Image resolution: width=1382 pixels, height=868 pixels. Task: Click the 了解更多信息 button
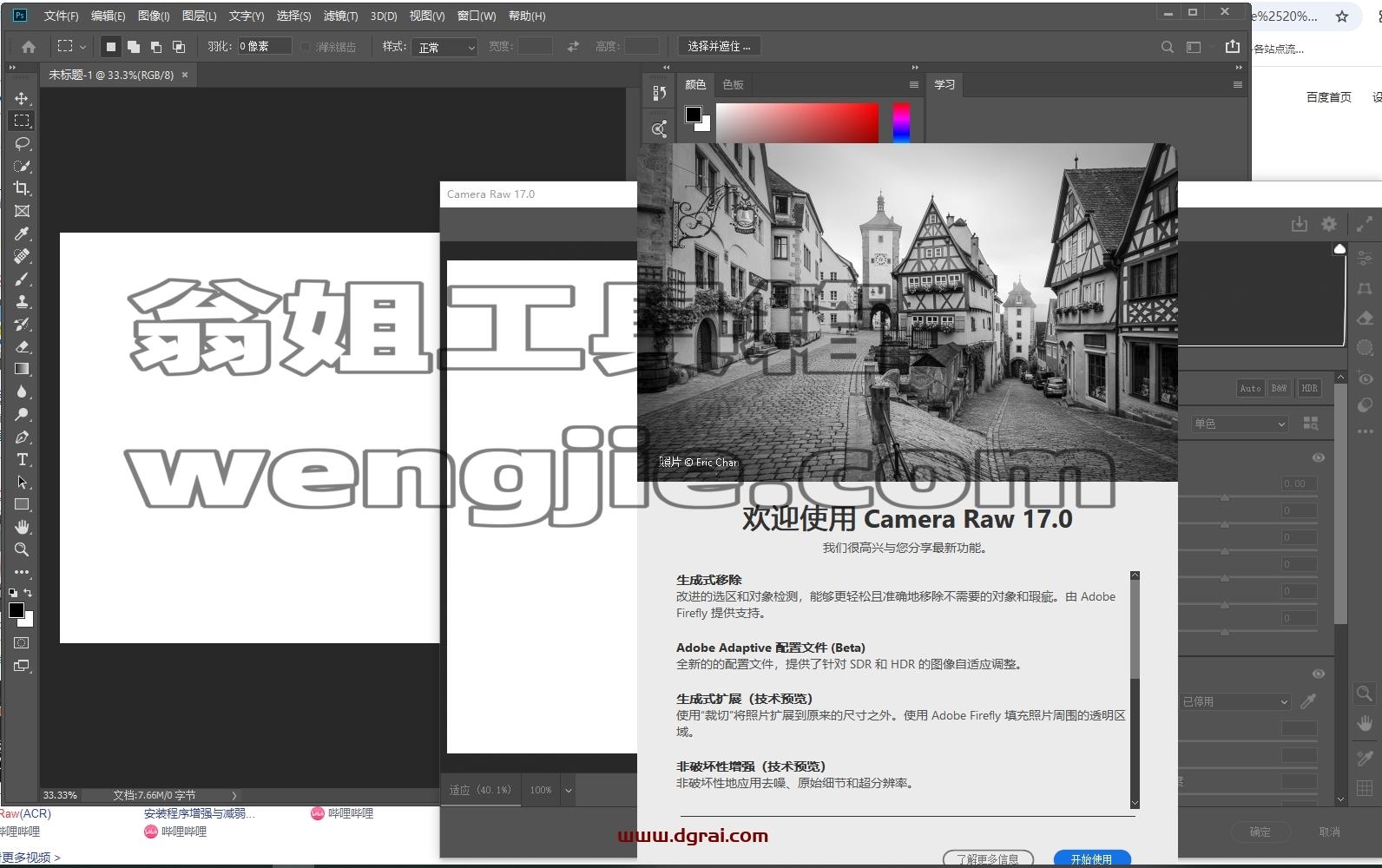click(x=988, y=858)
